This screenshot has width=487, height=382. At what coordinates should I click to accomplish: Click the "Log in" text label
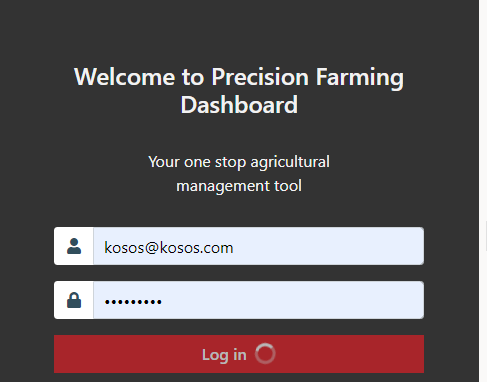224,355
